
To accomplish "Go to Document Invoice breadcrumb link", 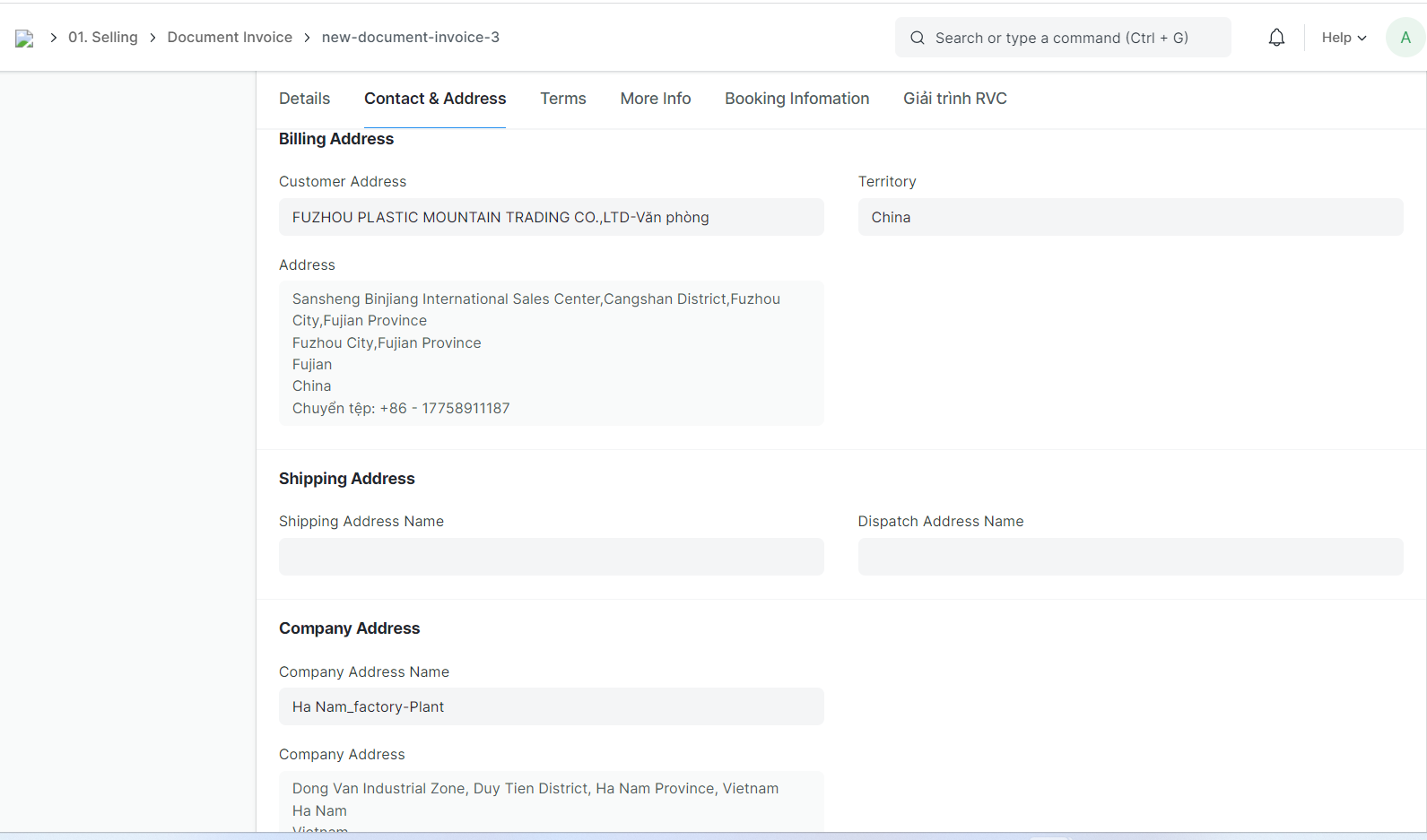I will pyautogui.click(x=230, y=38).
